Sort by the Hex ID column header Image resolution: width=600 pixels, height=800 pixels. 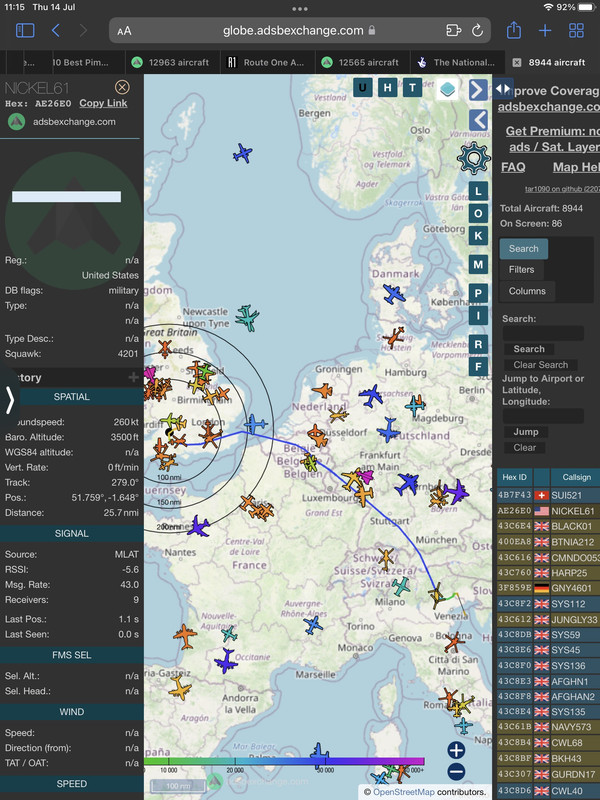[x=515, y=477]
